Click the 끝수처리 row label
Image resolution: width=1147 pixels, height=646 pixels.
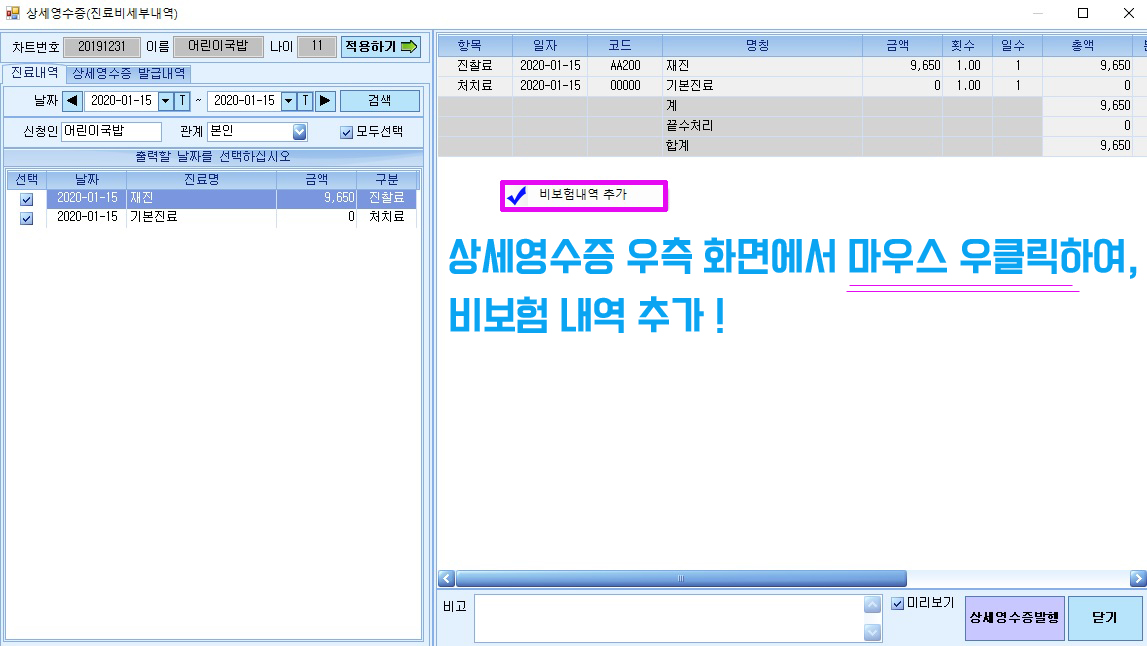689,126
